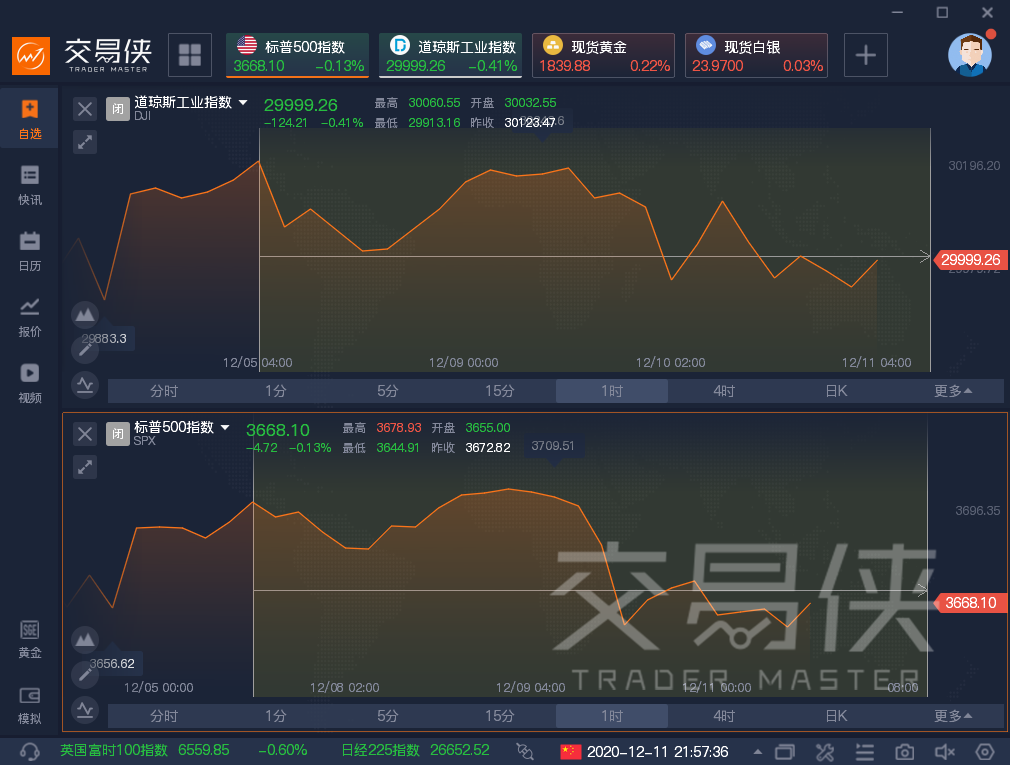Open the 自选 watchlist sidebar section
This screenshot has height=765, width=1010.
(30, 118)
